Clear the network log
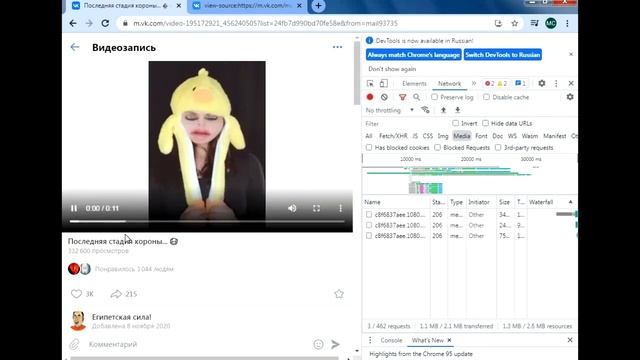 [384, 97]
